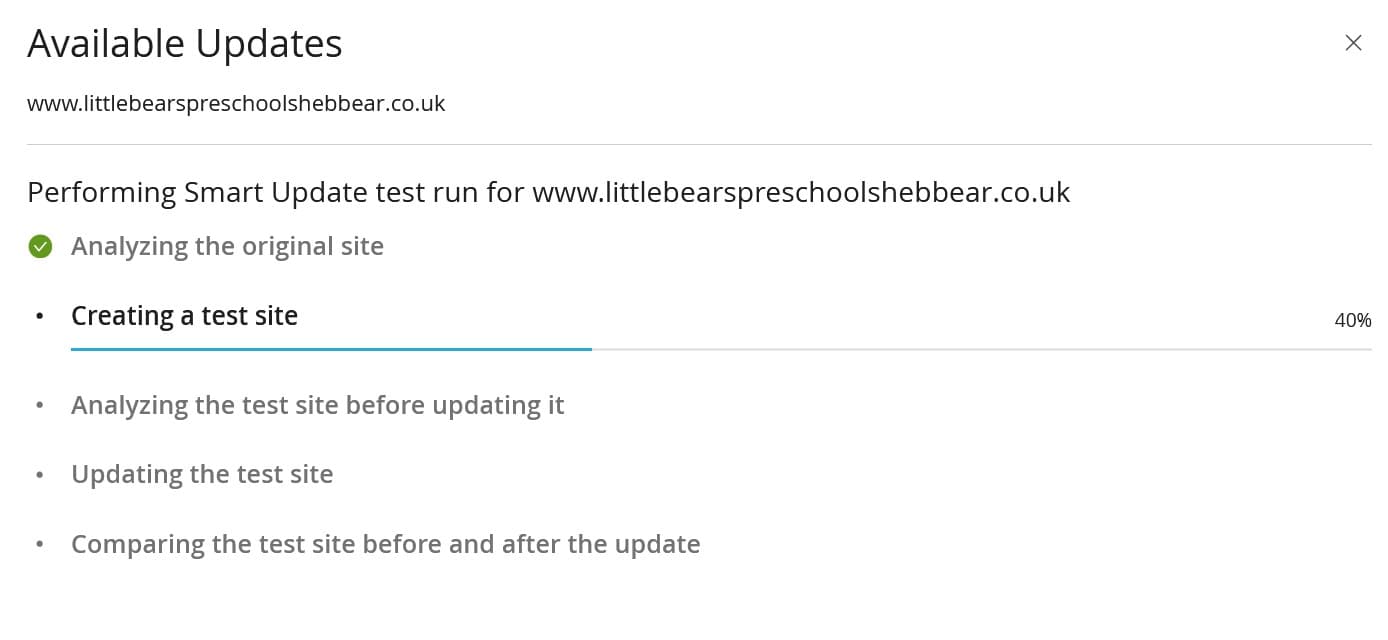Click the green checkmark icon
The image size is (1388, 640).
[x=40, y=246]
